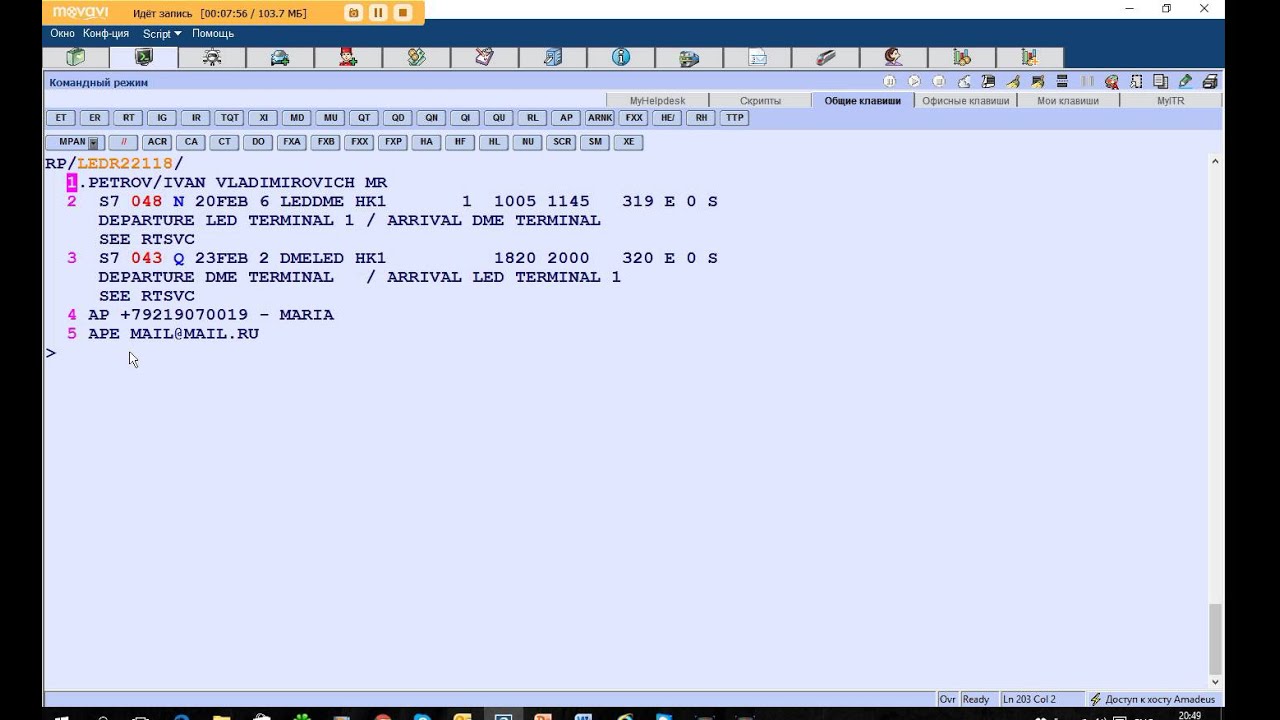This screenshot has width=1280, height=720.
Task: Click the IG quick key button
Action: point(162,118)
